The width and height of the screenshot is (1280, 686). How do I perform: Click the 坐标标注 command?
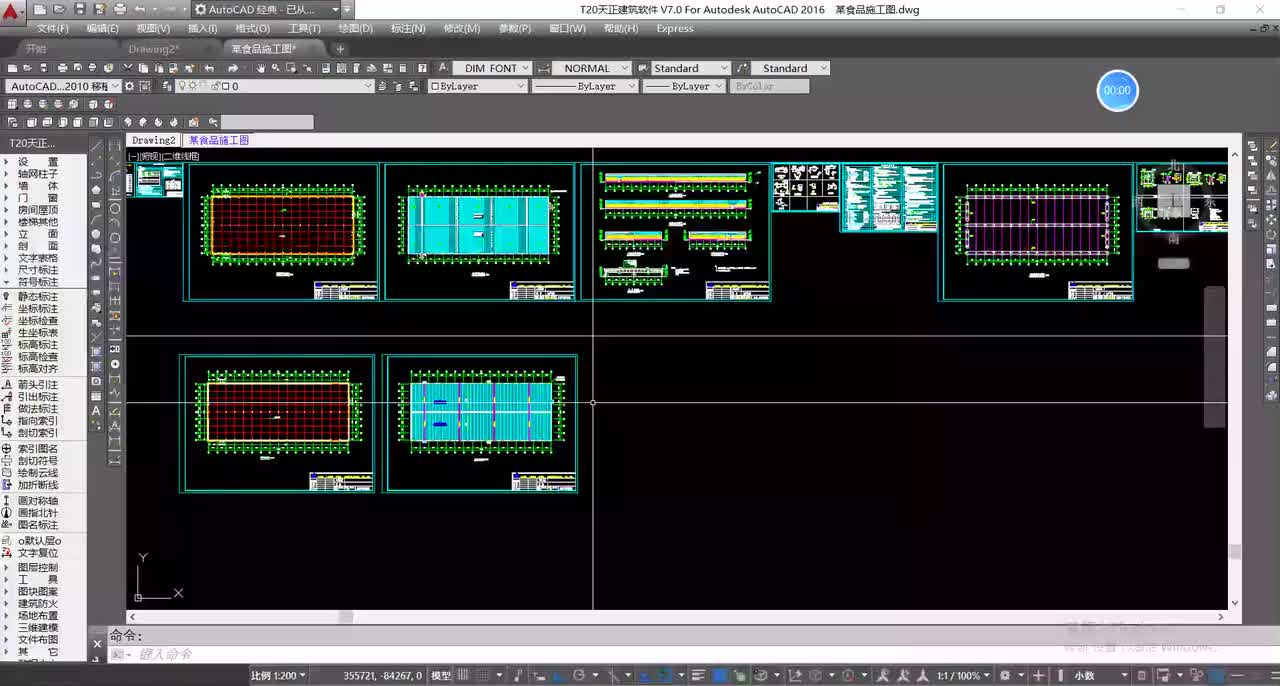click(38, 309)
